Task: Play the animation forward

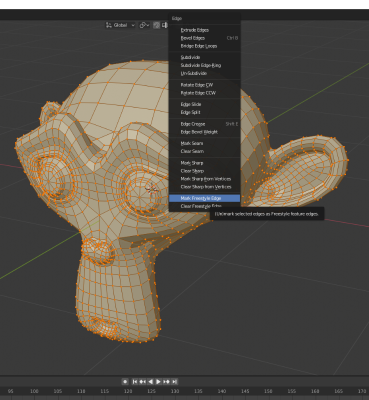Action: point(158,381)
